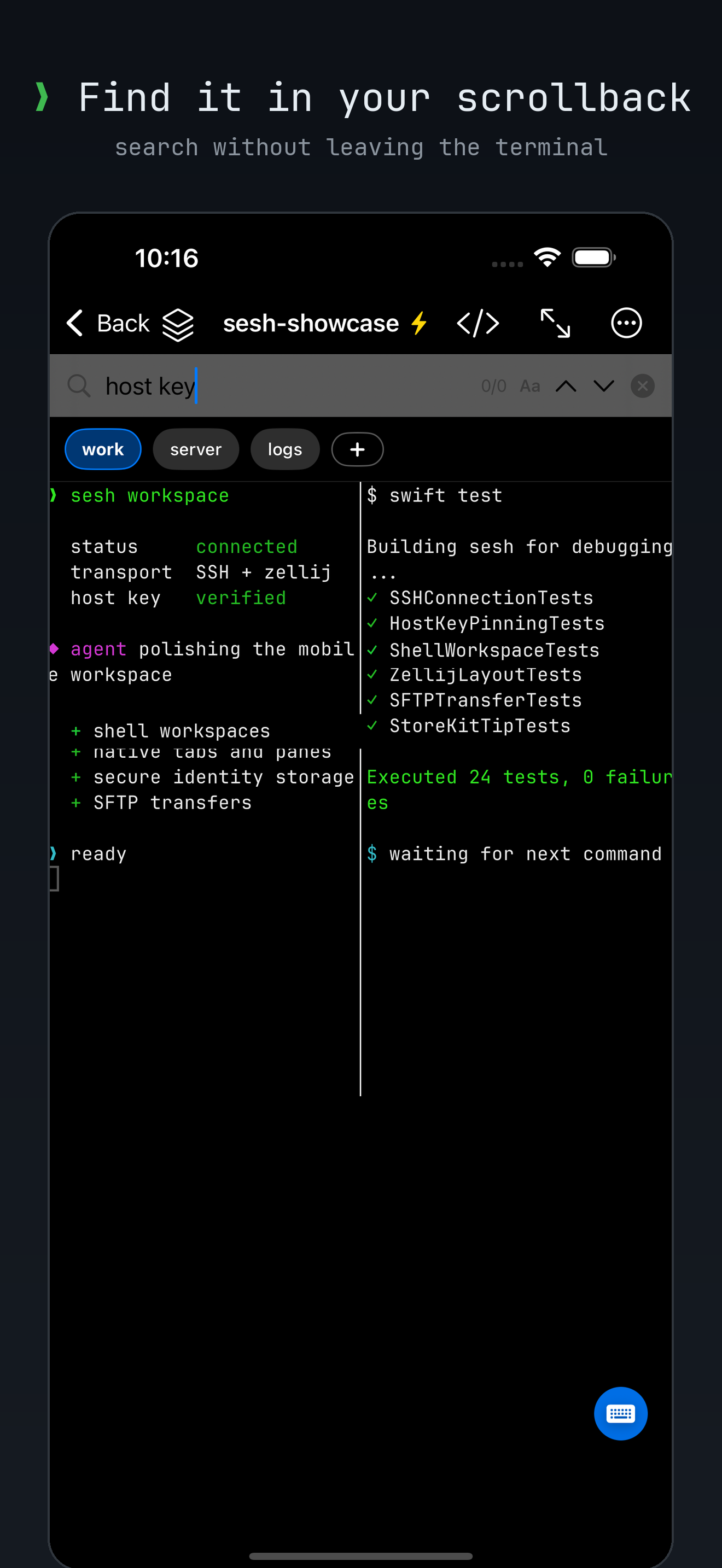The image size is (722, 1568).
Task: Tap the home indicator bar
Action: tap(360, 1556)
